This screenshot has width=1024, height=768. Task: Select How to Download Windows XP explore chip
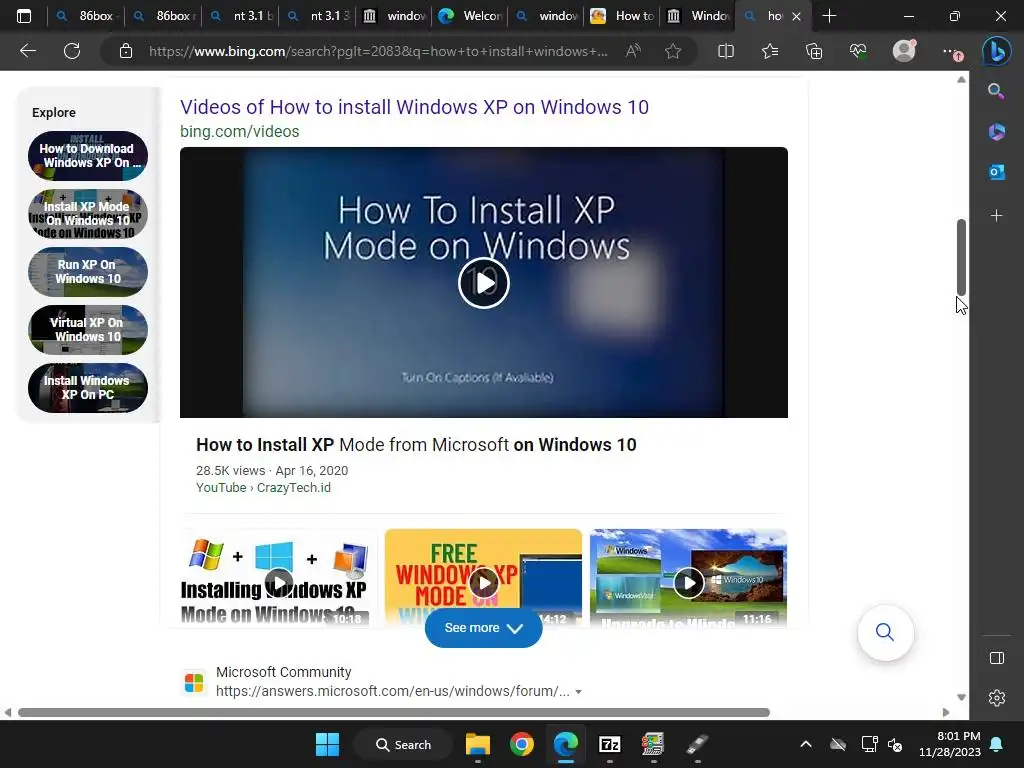(x=88, y=156)
